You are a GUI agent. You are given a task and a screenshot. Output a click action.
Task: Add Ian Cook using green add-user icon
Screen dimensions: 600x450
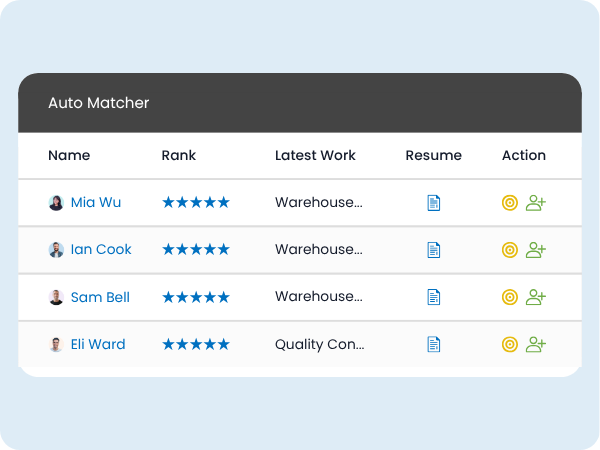[x=536, y=250]
